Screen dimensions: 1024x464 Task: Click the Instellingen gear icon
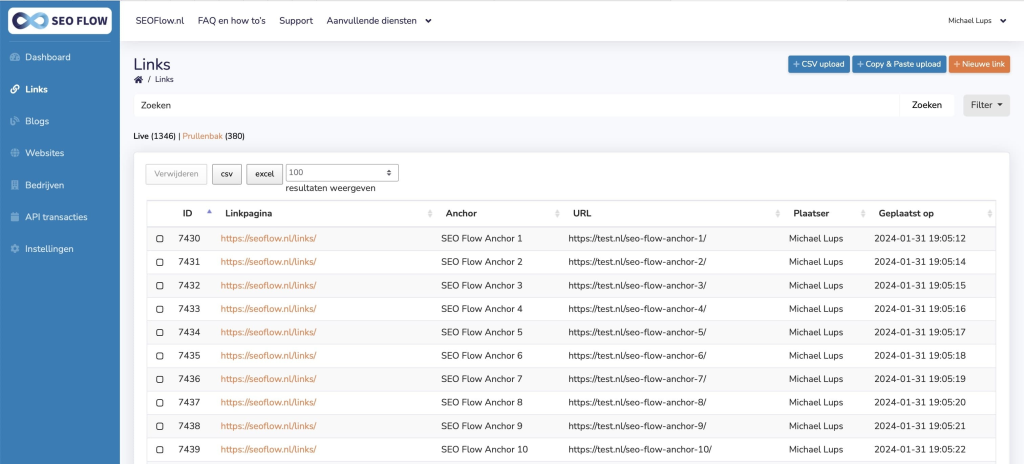coord(15,249)
